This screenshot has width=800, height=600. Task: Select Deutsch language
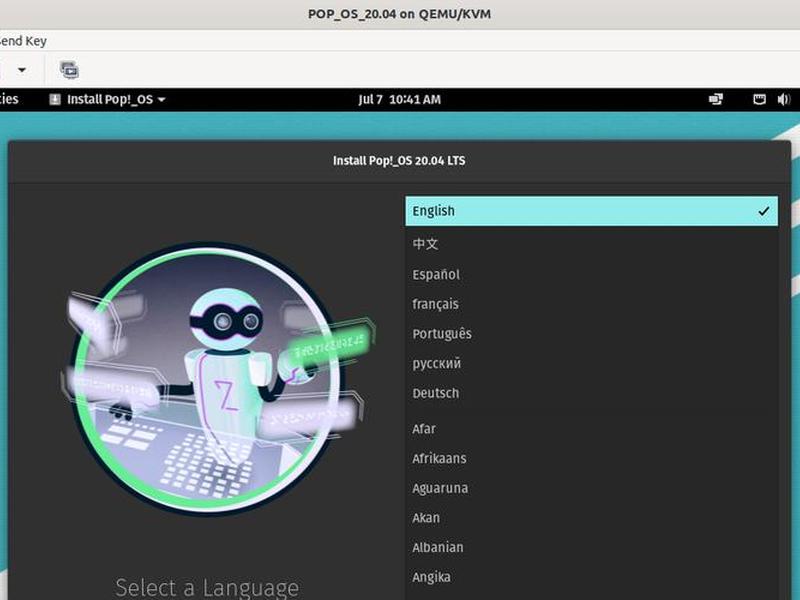[591, 393]
